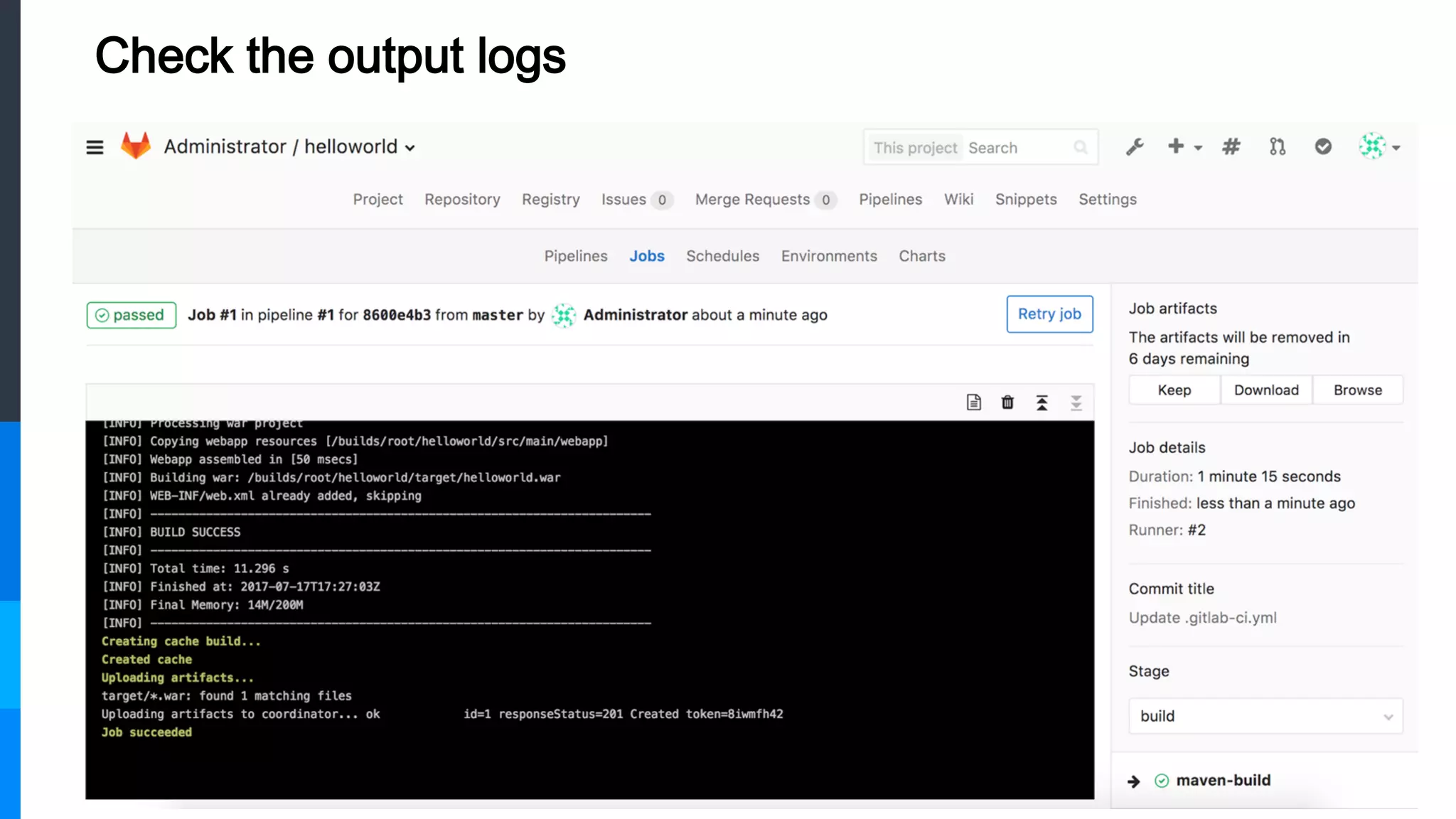Click 'Job succeeded' log line
Image resolution: width=1456 pixels, height=819 pixels.
tap(146, 732)
